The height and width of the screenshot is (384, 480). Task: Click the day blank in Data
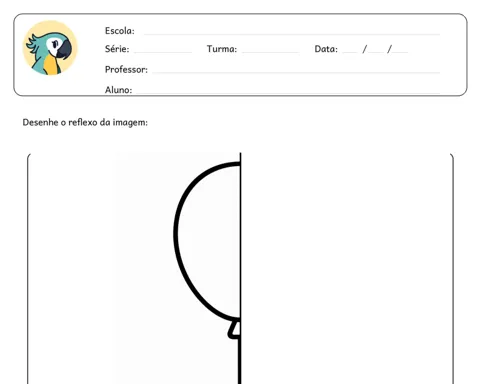coord(350,52)
